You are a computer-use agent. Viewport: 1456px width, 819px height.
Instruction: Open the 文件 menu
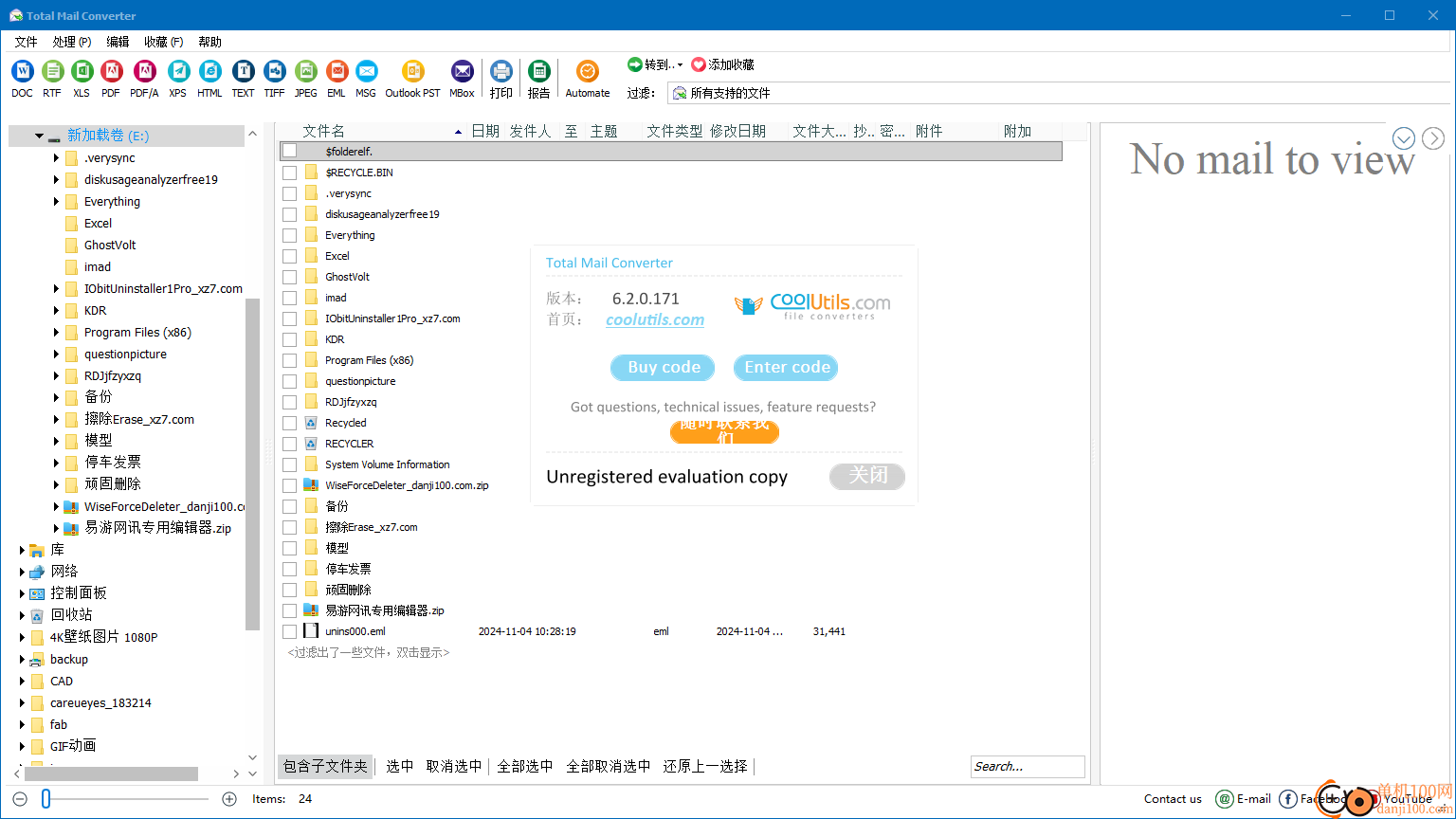pyautogui.click(x=26, y=42)
